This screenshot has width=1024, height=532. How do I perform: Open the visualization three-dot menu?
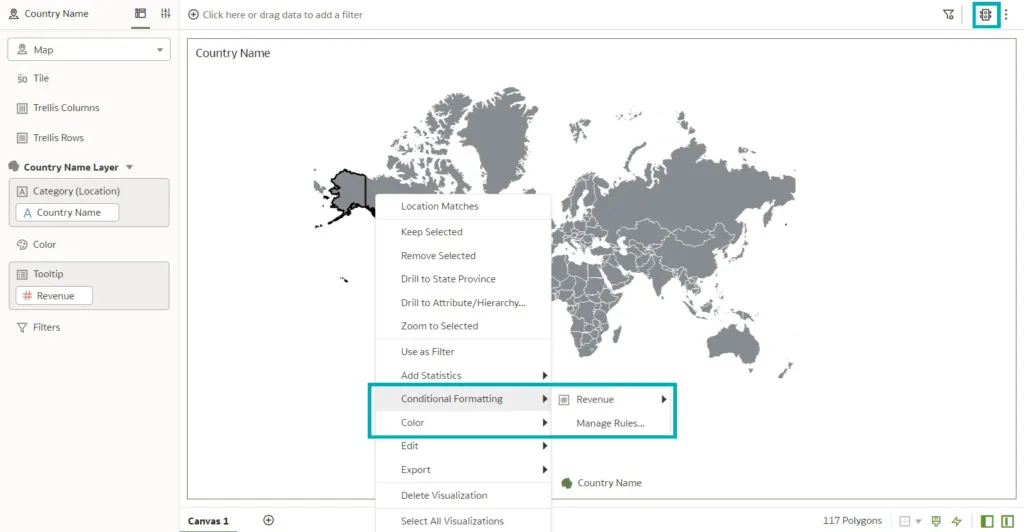pos(1007,15)
